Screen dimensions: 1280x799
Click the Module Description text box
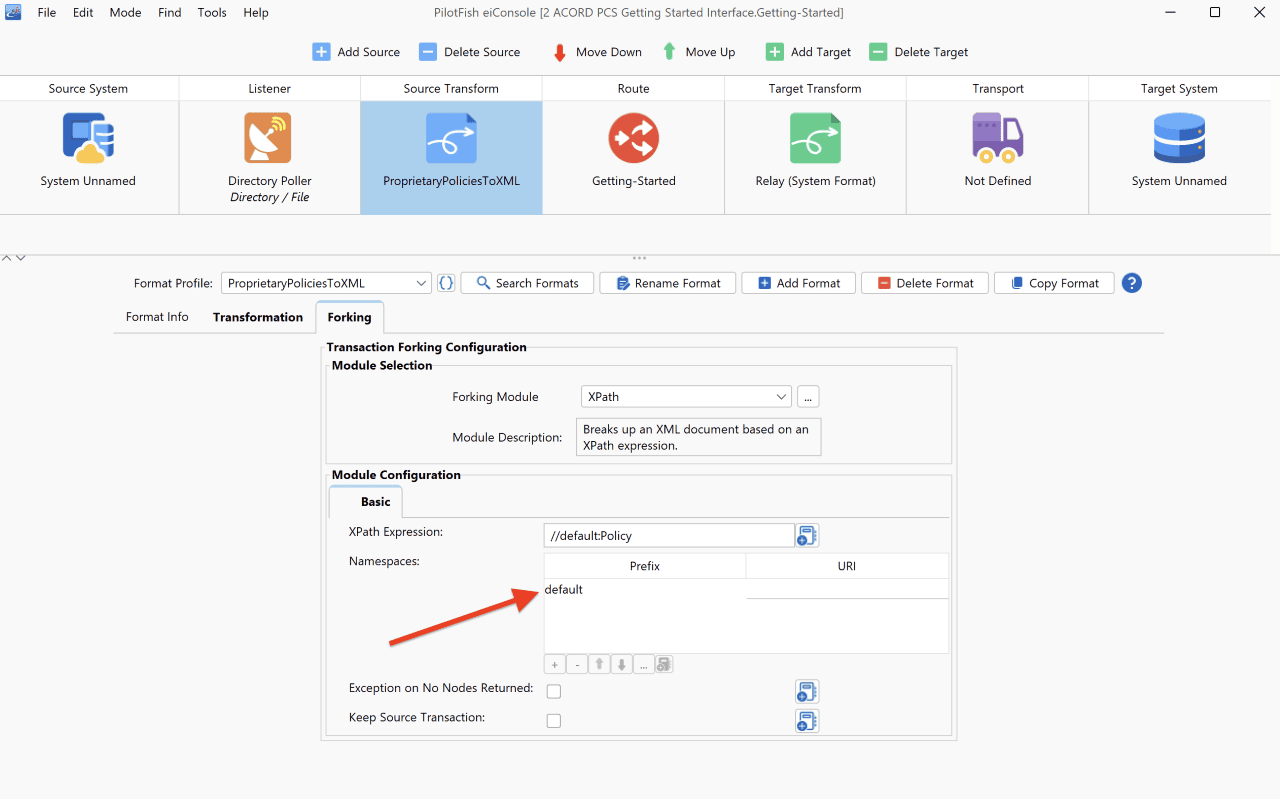[698, 437]
